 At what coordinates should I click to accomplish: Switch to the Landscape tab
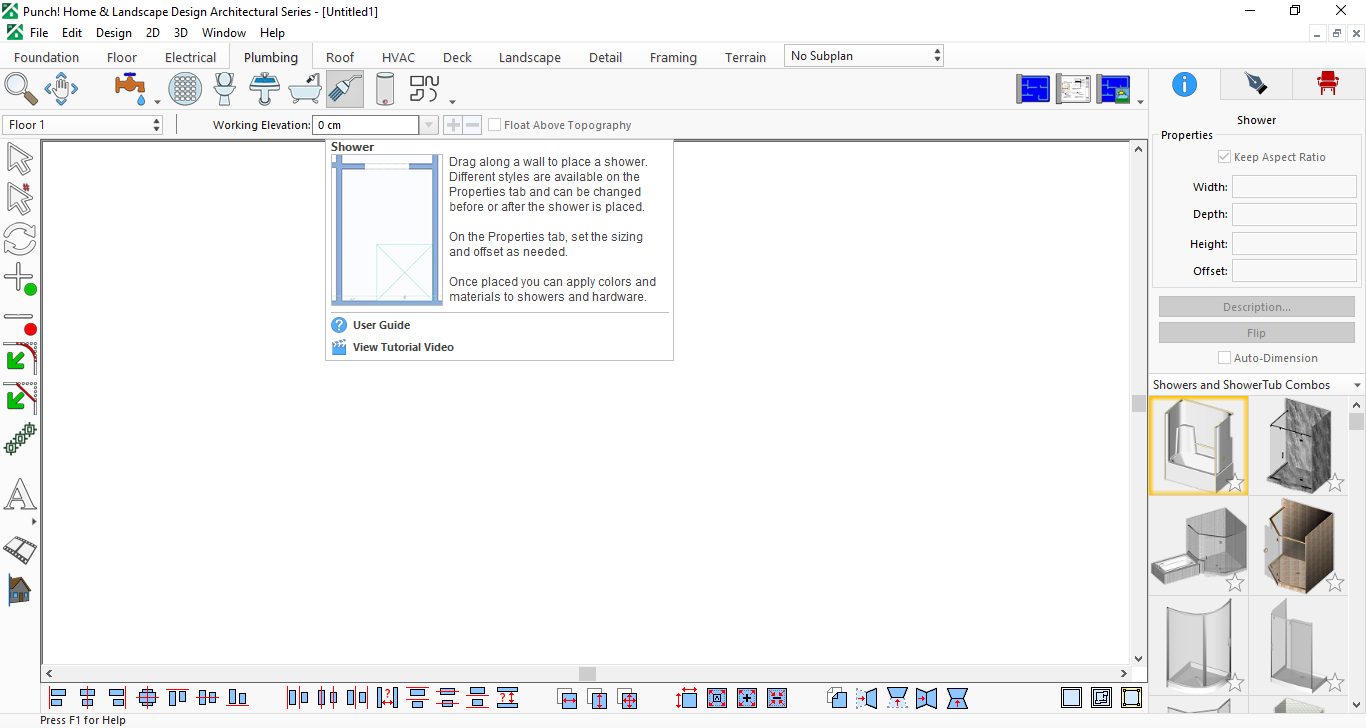tap(530, 57)
